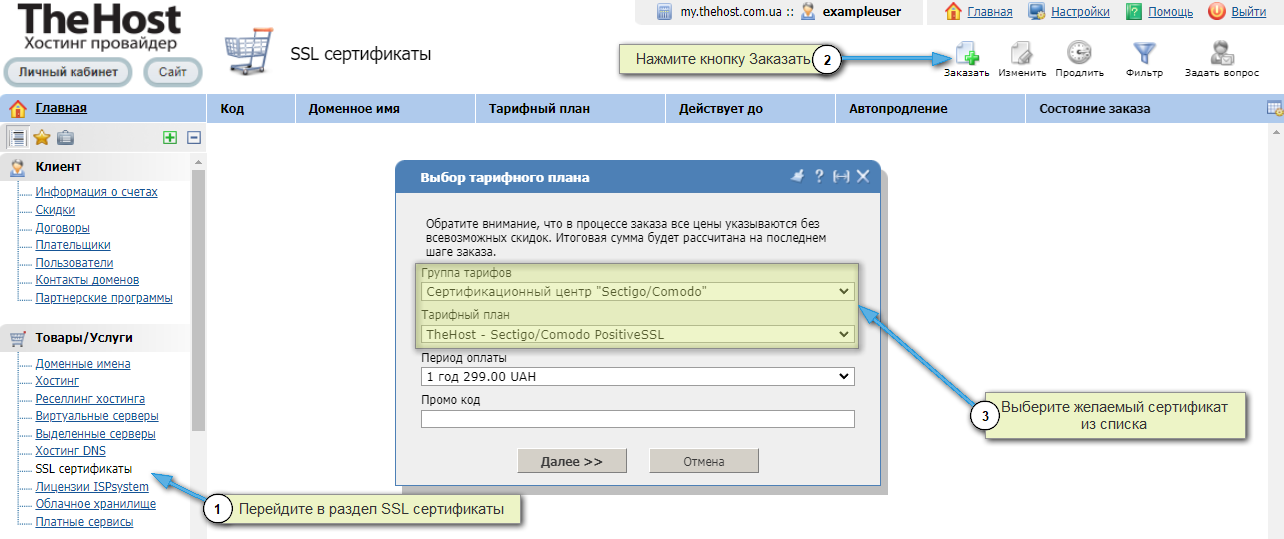Sort table by Действует до column
This screenshot has width=1284, height=539.
coord(750,108)
